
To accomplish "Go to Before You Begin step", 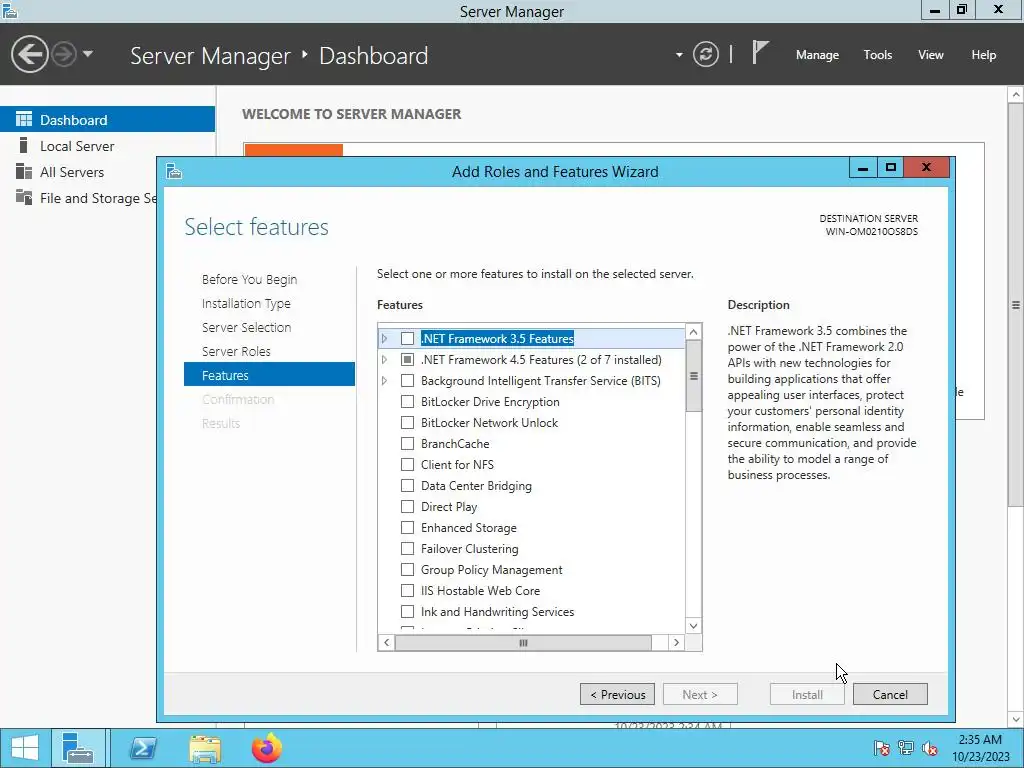I will click(249, 280).
